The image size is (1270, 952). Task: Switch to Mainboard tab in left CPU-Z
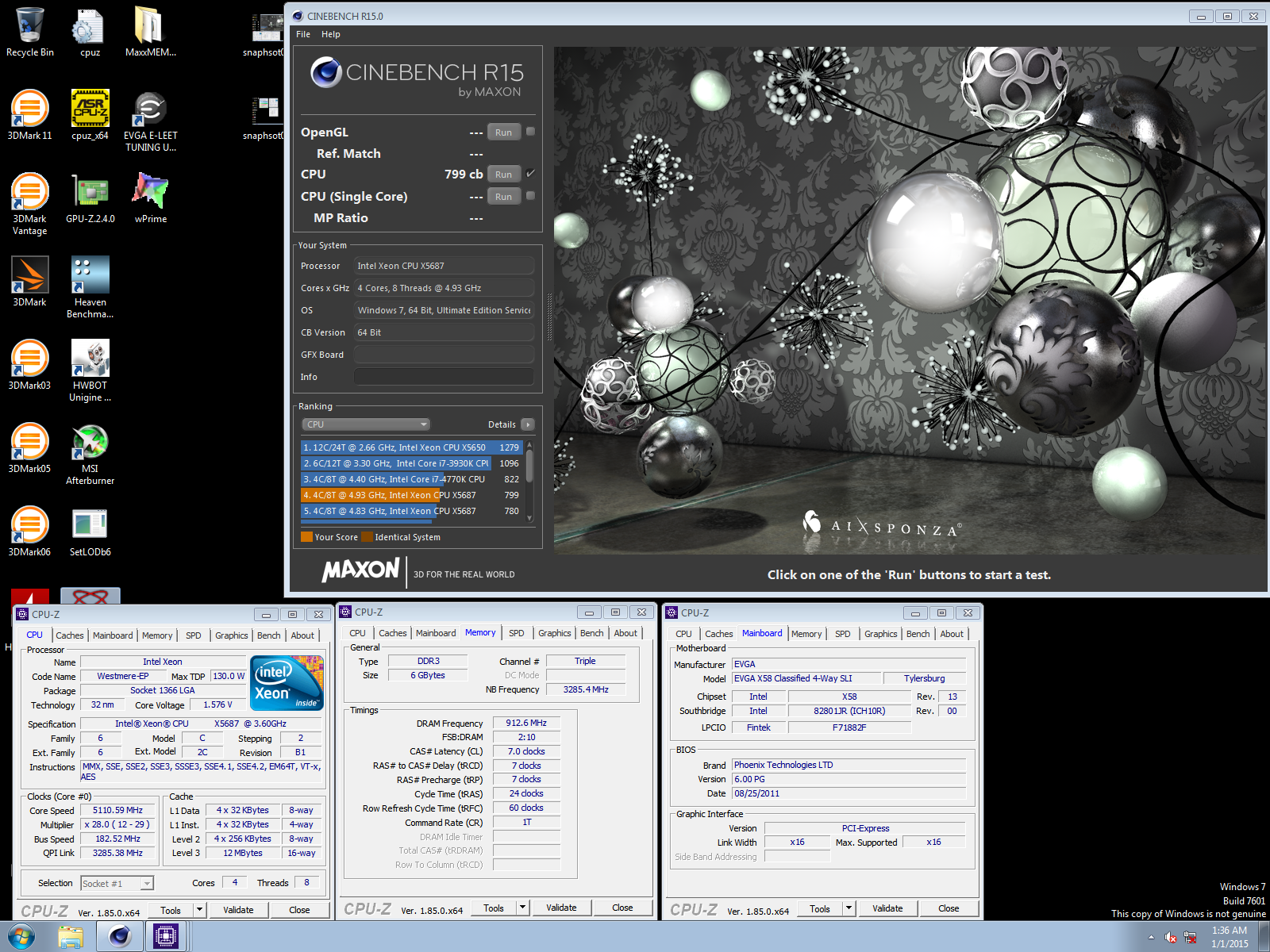coord(113,635)
